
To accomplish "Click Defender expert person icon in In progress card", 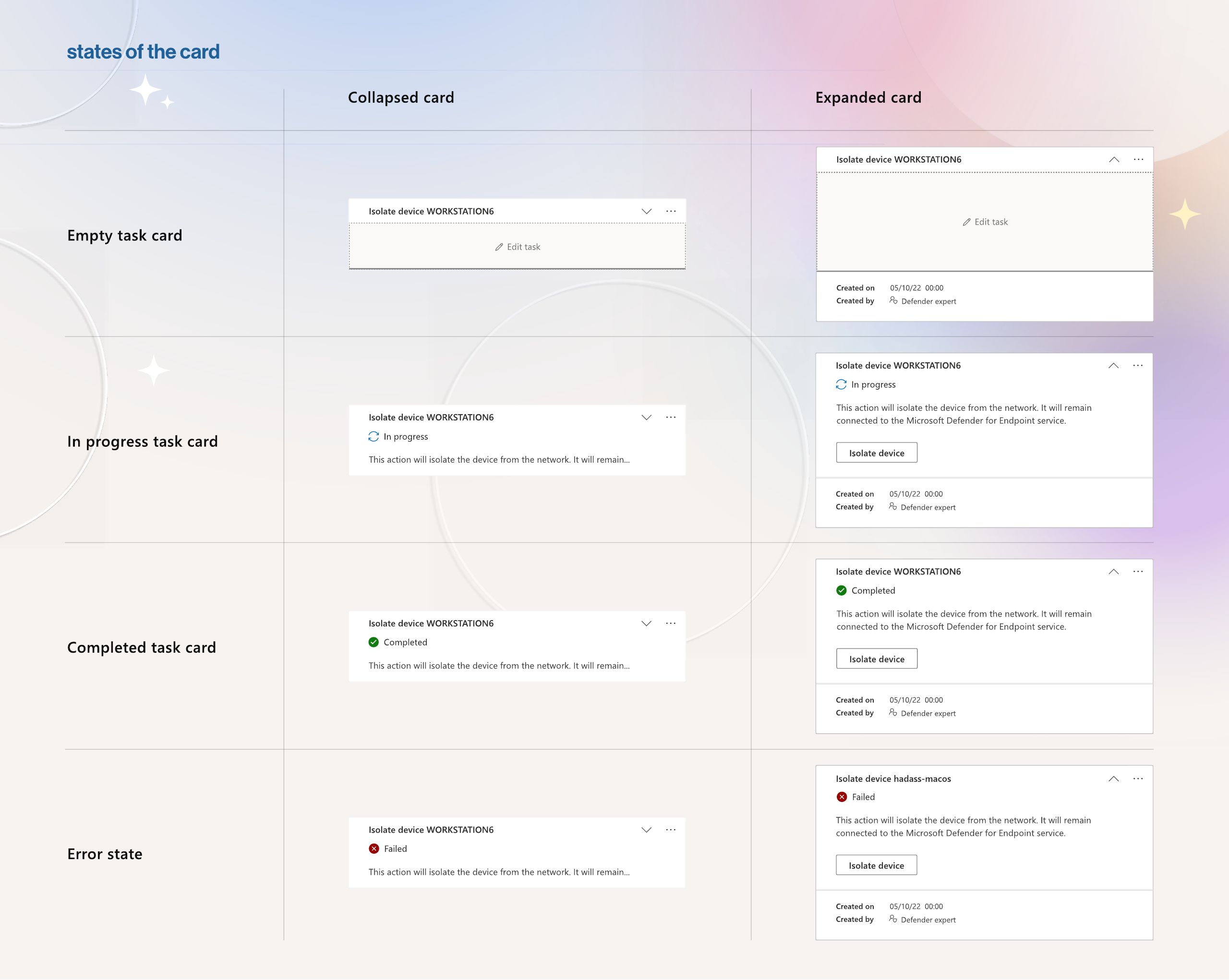I will 892,506.
